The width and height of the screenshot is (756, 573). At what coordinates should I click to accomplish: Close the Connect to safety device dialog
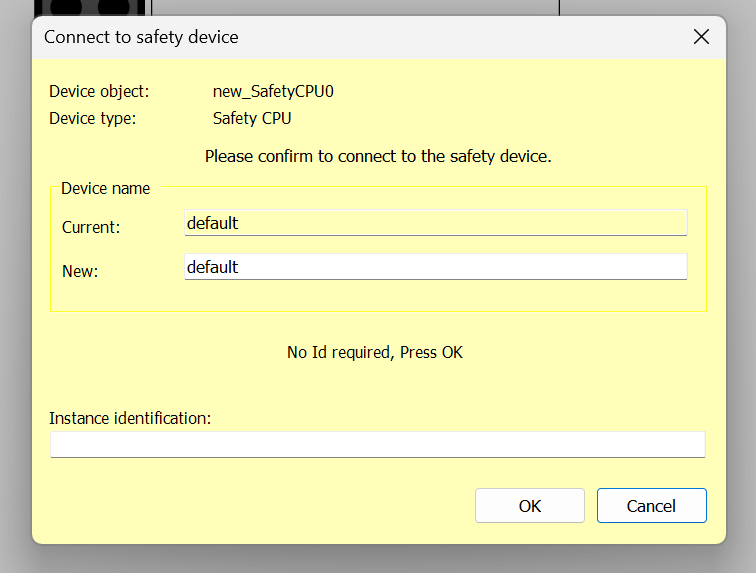point(701,37)
